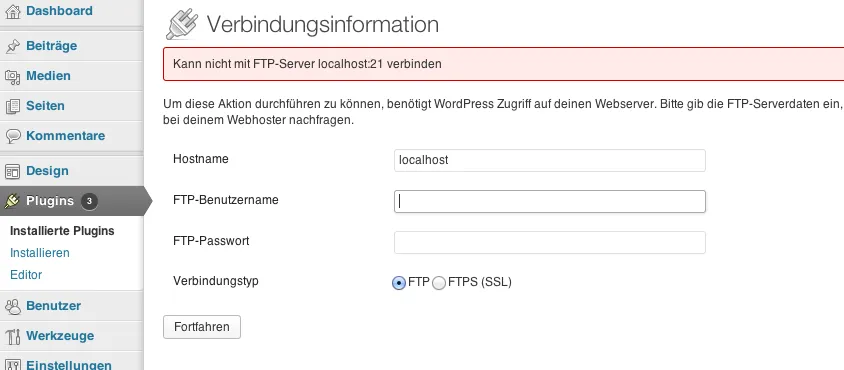
Task: Click the Seiten pages icon
Action: (12, 106)
